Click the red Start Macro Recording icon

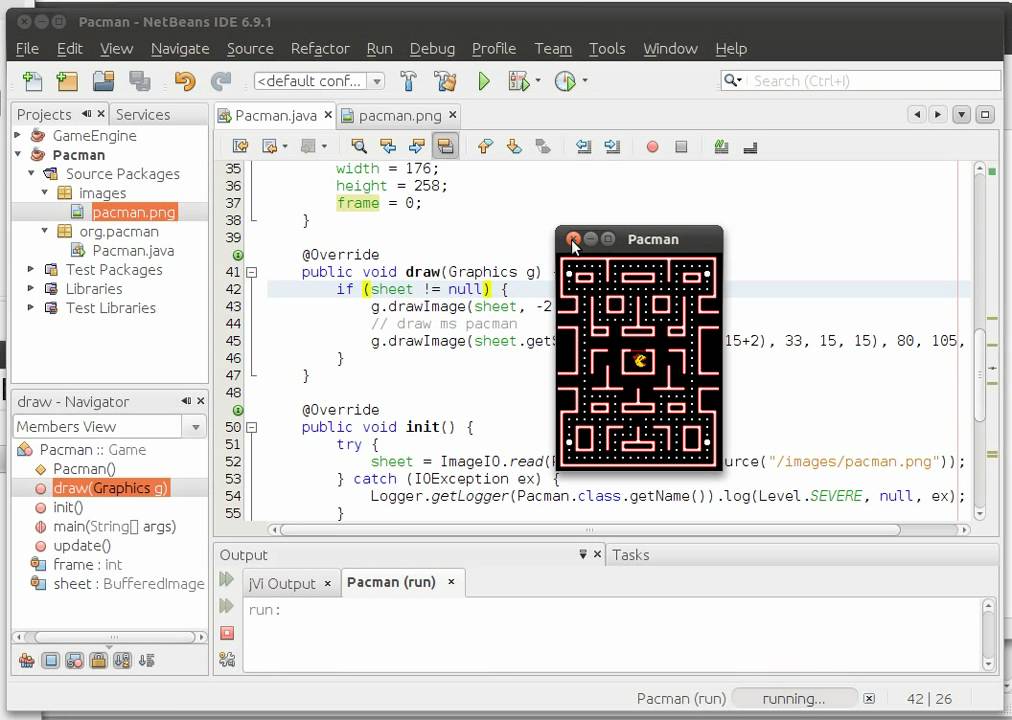coord(652,146)
